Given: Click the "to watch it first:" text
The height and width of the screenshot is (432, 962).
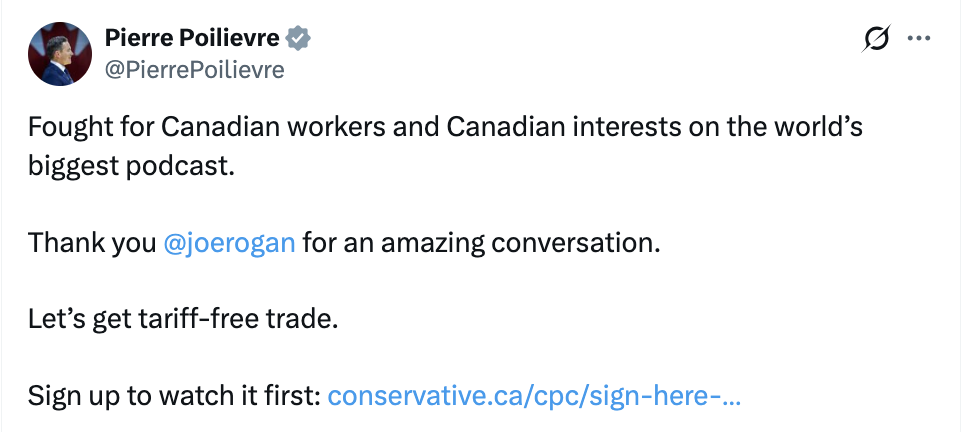Looking at the screenshot, I should coord(236,396).
